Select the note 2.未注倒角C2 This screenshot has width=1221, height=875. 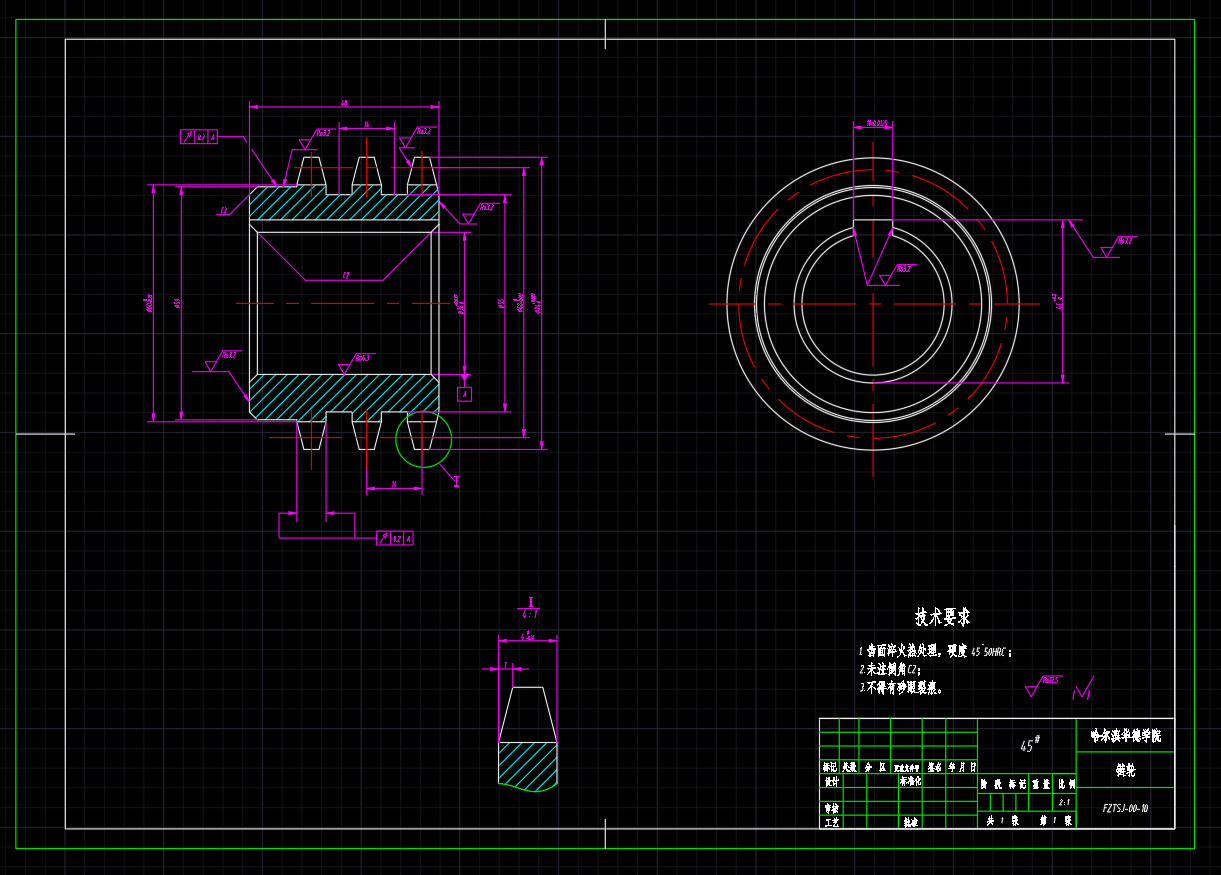click(x=890, y=669)
